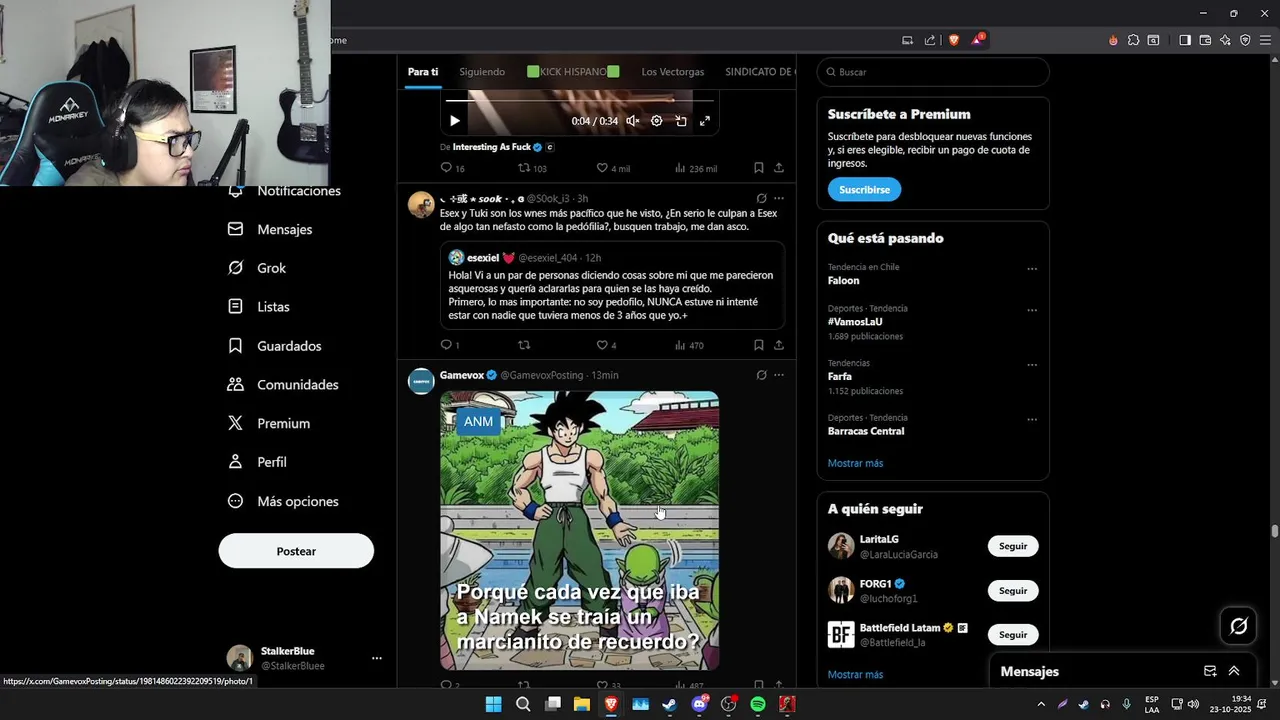1280x720 pixels.
Task: Switch to Los Vectorgas tab
Action: point(673,72)
